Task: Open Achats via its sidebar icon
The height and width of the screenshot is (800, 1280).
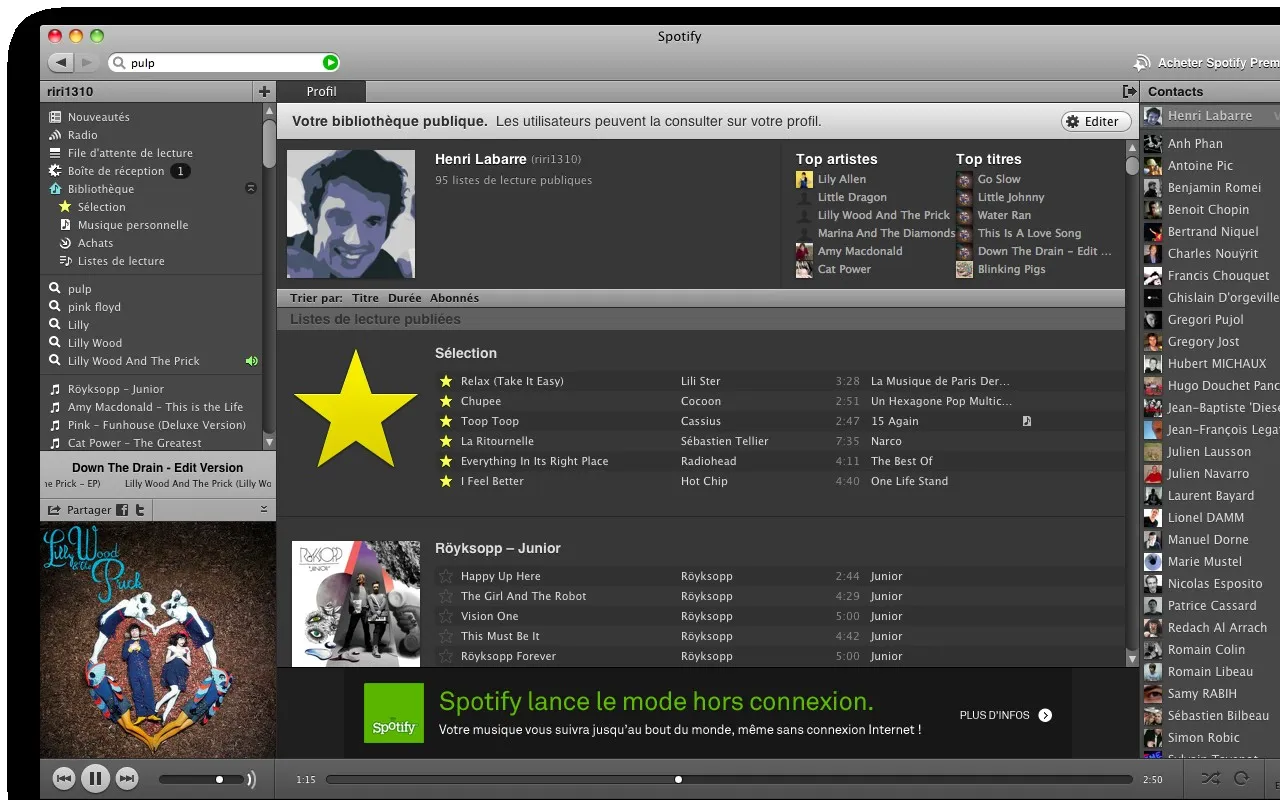Action: click(66, 243)
